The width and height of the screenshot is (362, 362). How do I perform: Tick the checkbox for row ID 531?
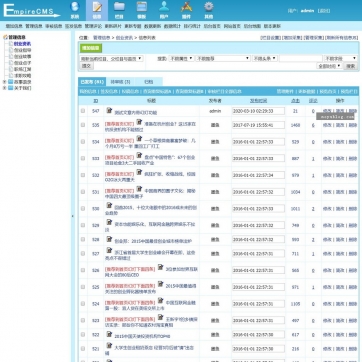coord(83,192)
